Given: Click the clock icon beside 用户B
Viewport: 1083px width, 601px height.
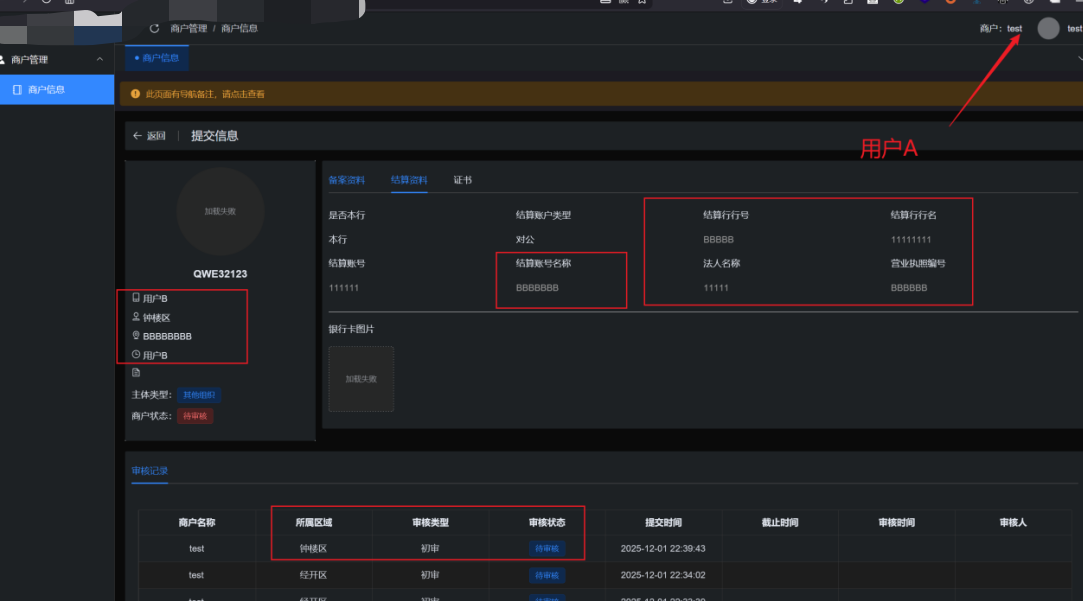Looking at the screenshot, I should pyautogui.click(x=136, y=354).
